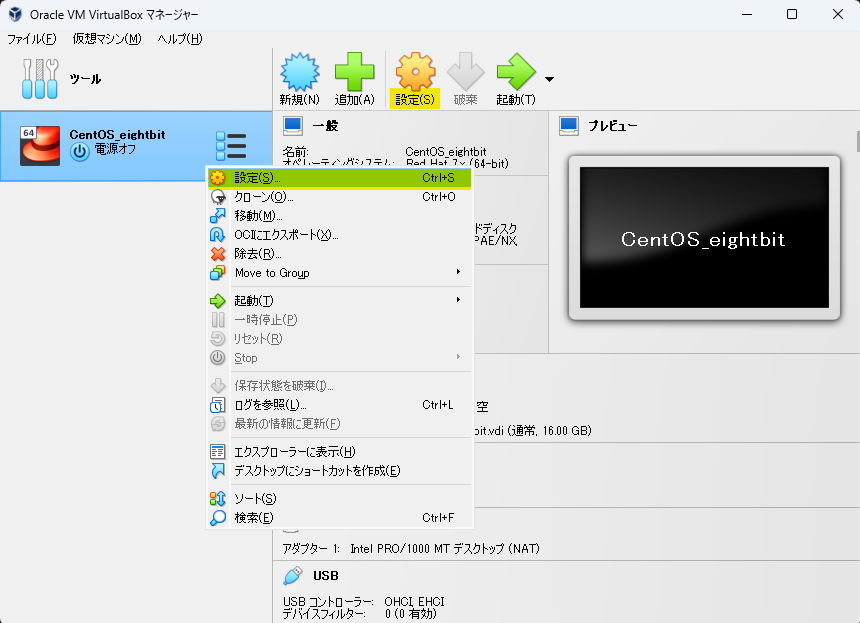860x623 pixels.
Task: Click the USB section header label
Action: [326, 576]
